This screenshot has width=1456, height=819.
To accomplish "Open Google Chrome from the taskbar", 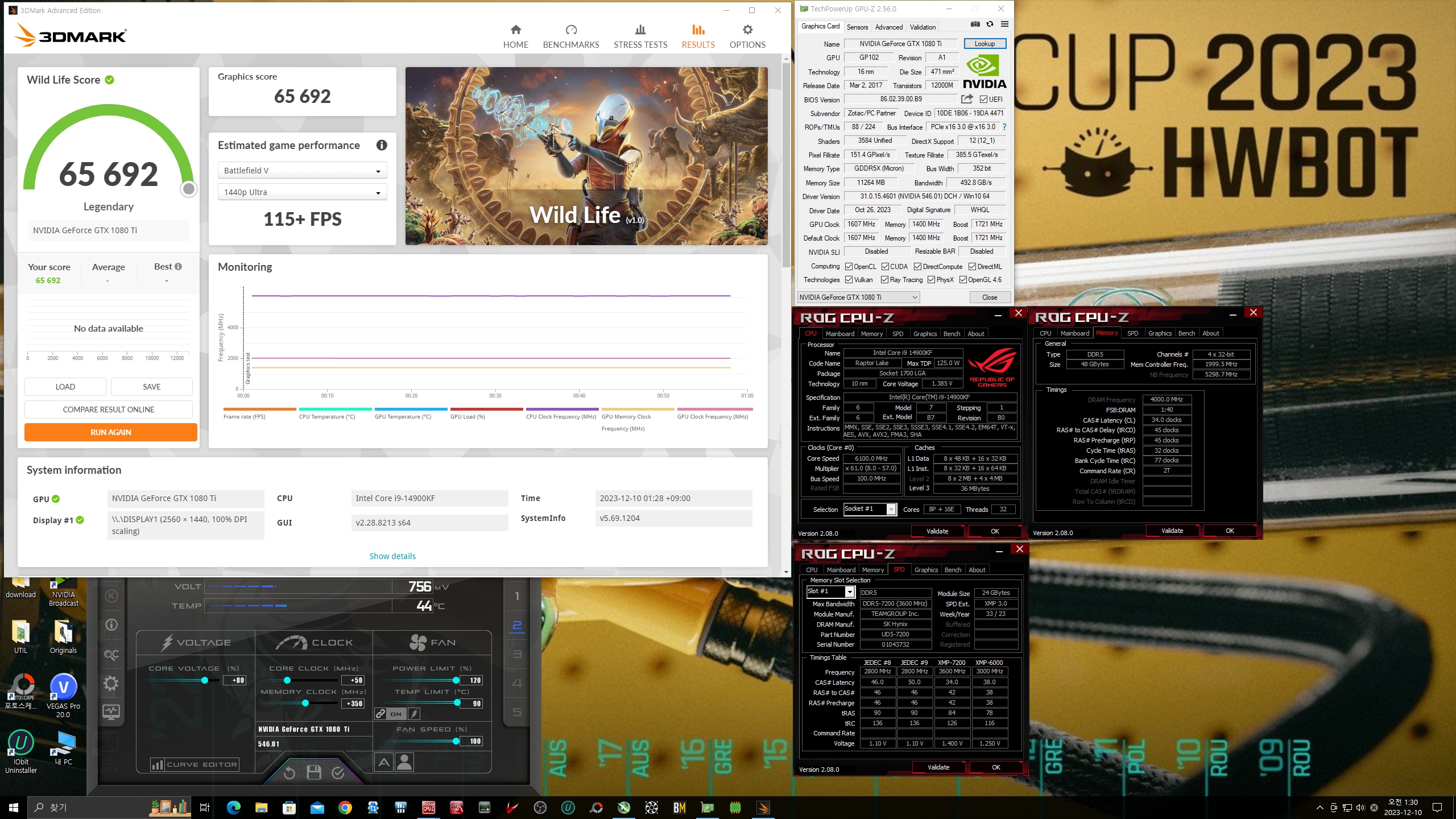I will pos(345,808).
